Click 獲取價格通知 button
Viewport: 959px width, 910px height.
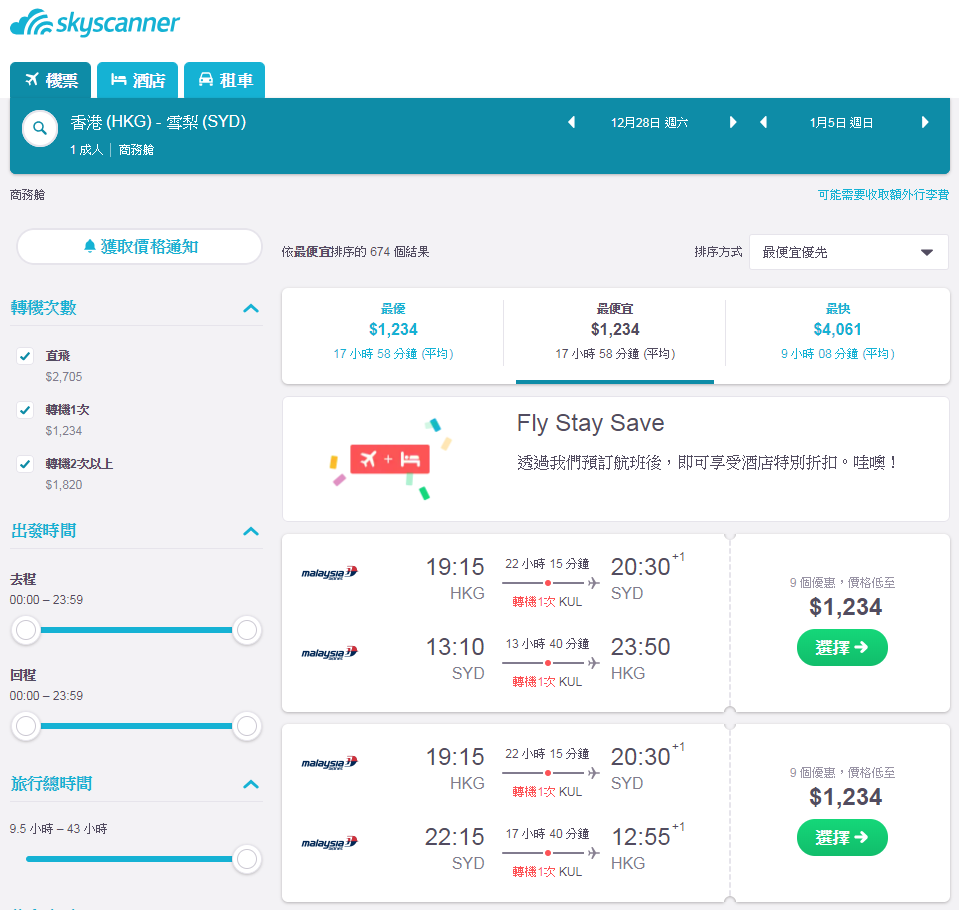pyautogui.click(x=139, y=246)
